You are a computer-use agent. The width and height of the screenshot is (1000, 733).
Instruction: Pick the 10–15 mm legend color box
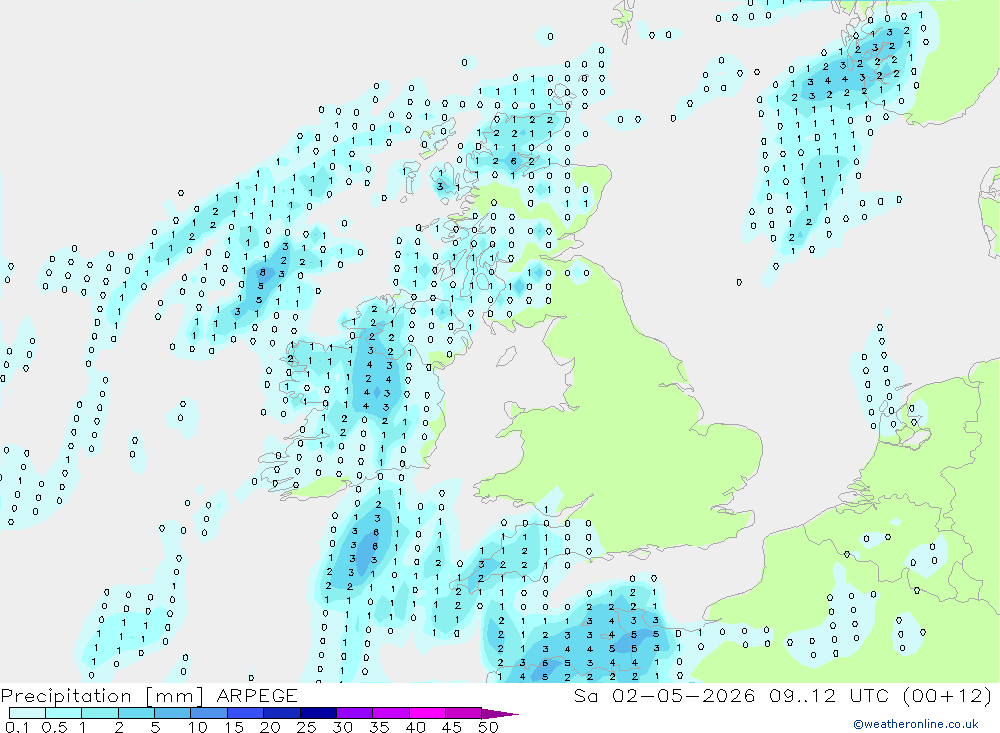tap(209, 713)
